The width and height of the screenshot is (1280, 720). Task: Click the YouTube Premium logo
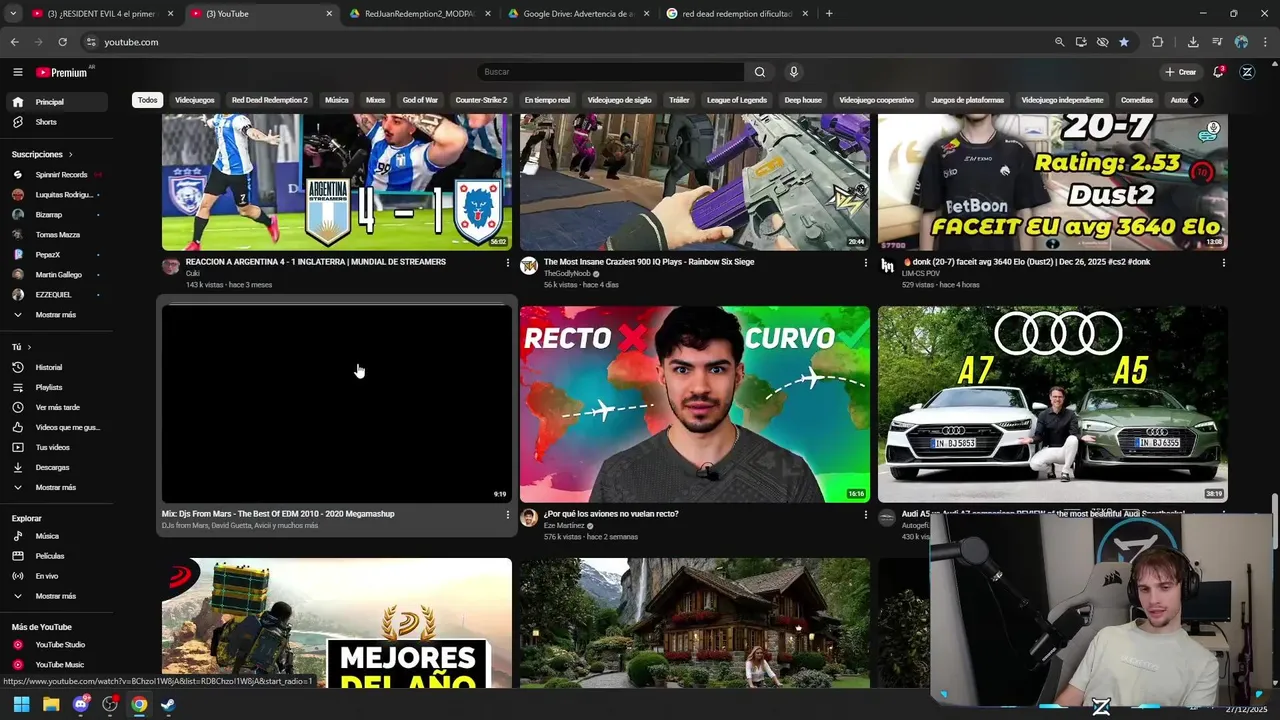coord(63,72)
